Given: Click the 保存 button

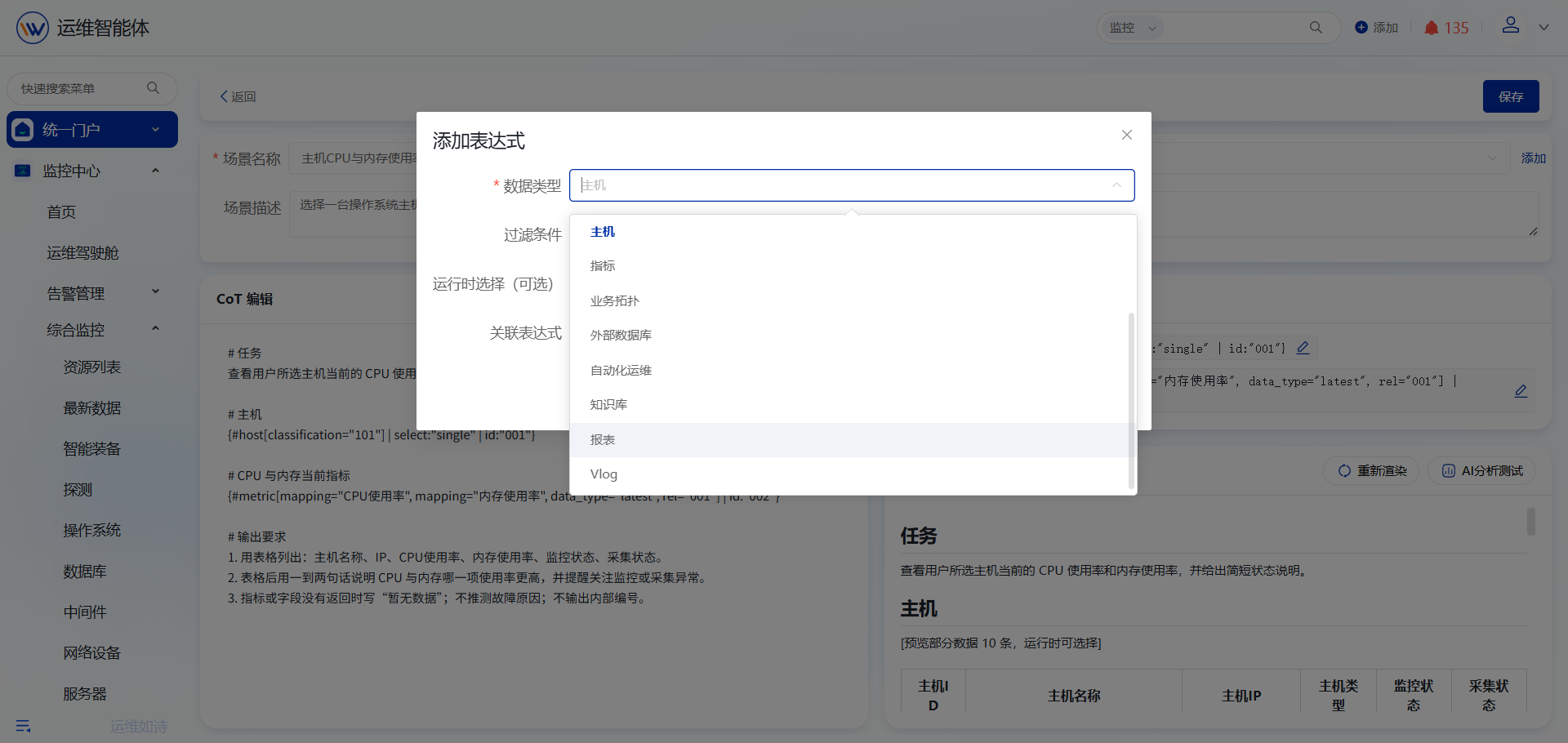Looking at the screenshot, I should click(1511, 96).
